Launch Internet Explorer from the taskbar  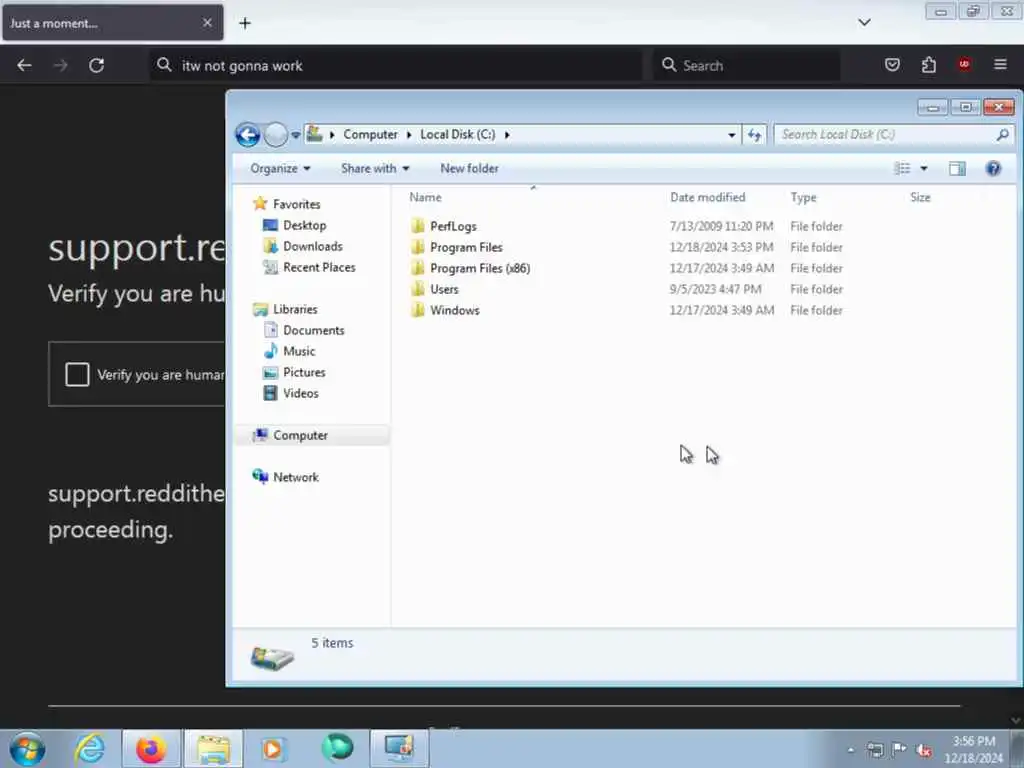(x=89, y=749)
